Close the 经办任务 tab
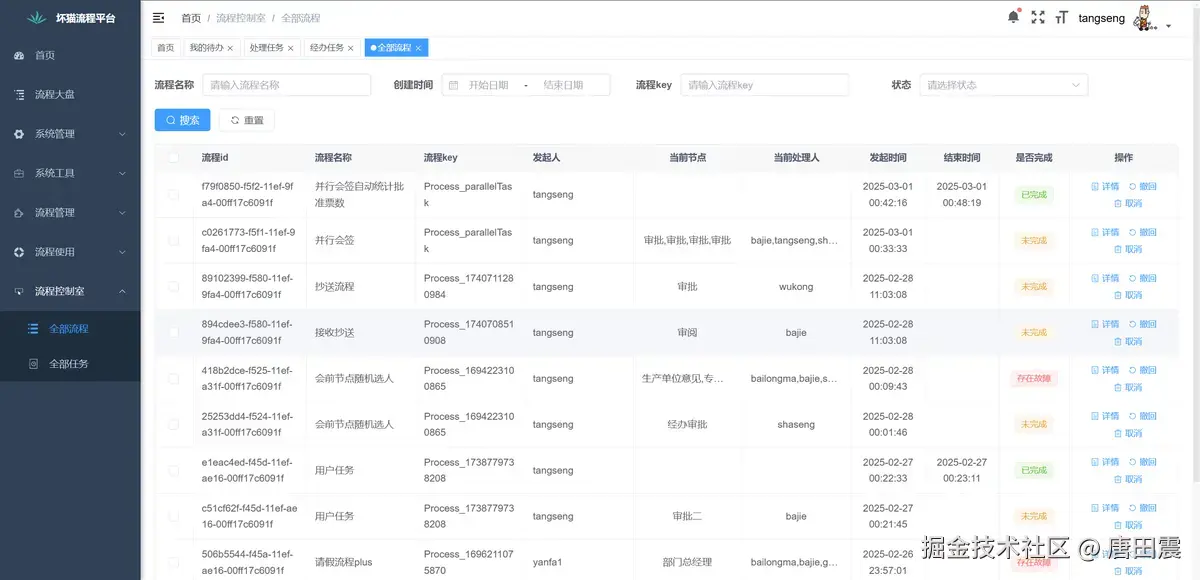 click(350, 48)
